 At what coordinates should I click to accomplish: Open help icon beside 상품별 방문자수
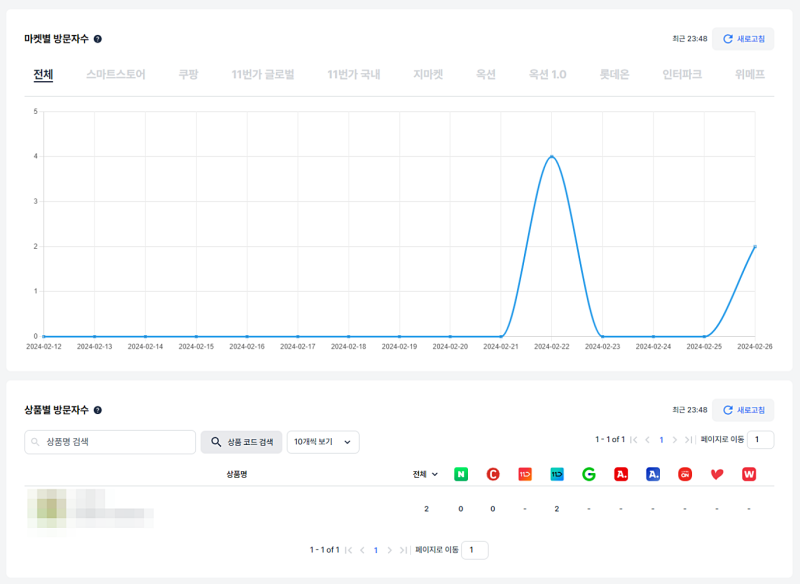[x=98, y=410]
